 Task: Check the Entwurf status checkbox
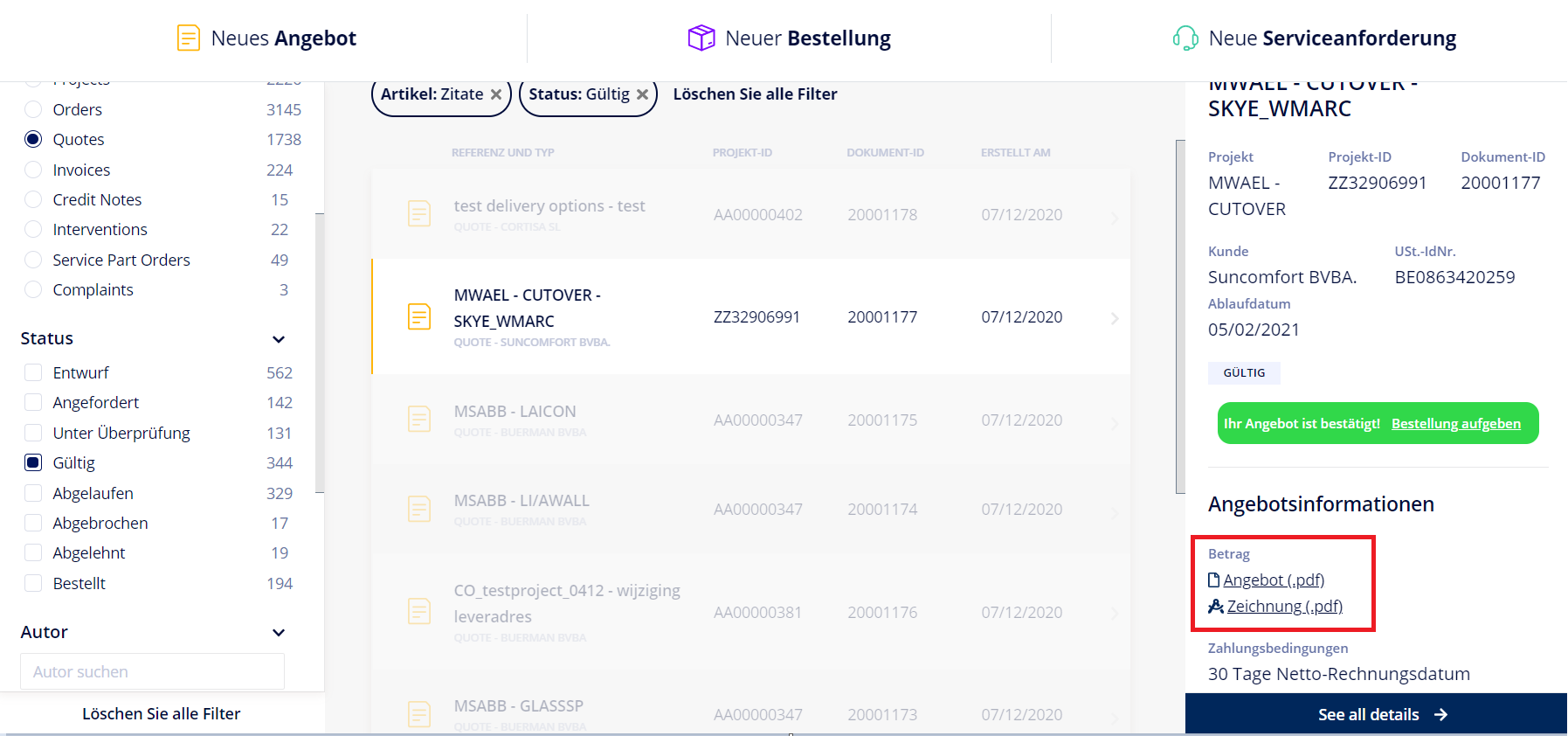point(33,372)
